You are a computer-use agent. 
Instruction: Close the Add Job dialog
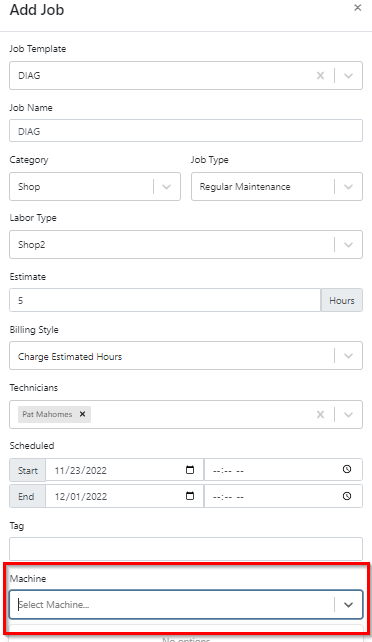[x=357, y=7]
